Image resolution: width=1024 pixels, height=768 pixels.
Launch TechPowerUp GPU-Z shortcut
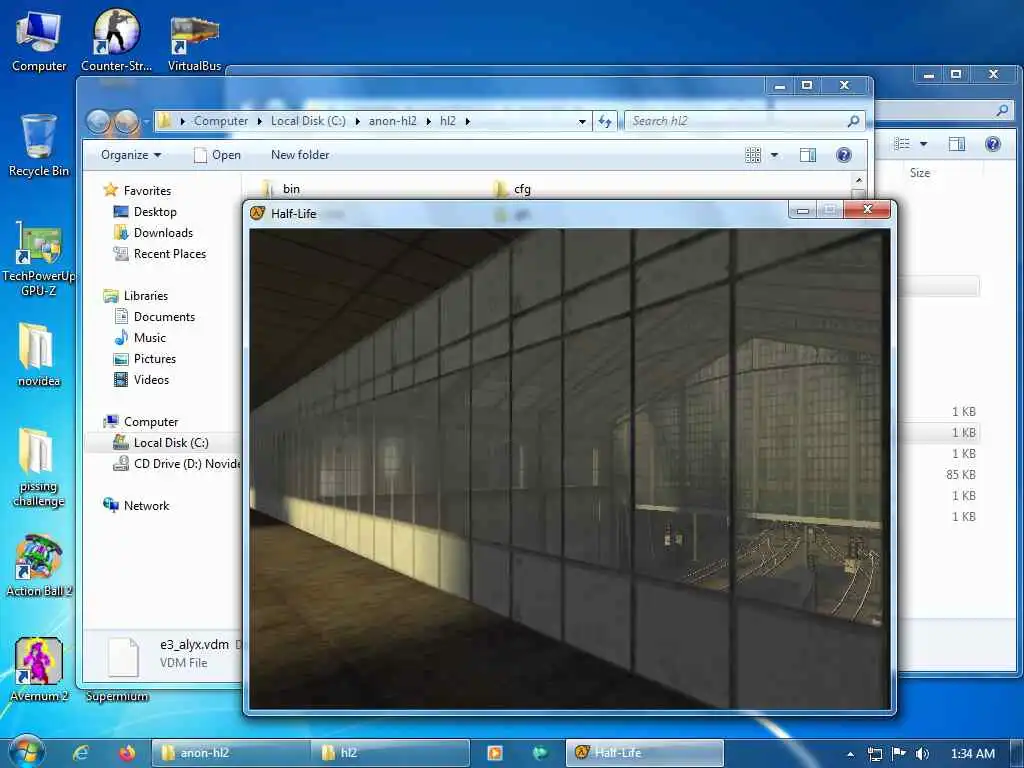point(39,259)
